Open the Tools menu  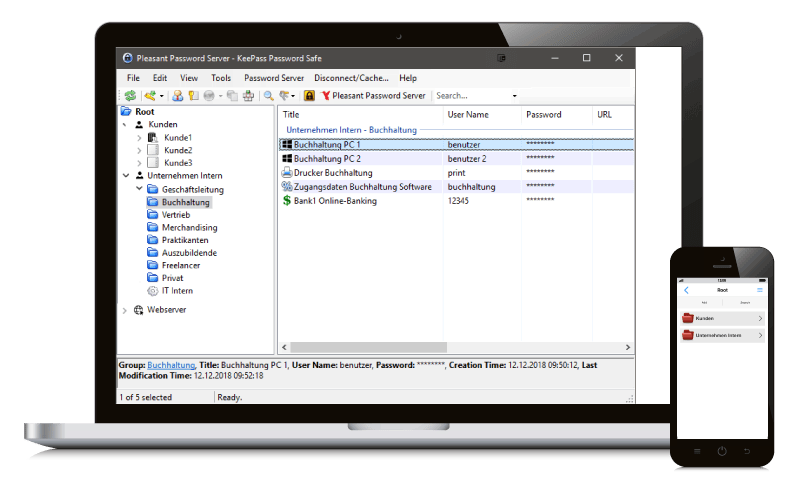[221, 78]
